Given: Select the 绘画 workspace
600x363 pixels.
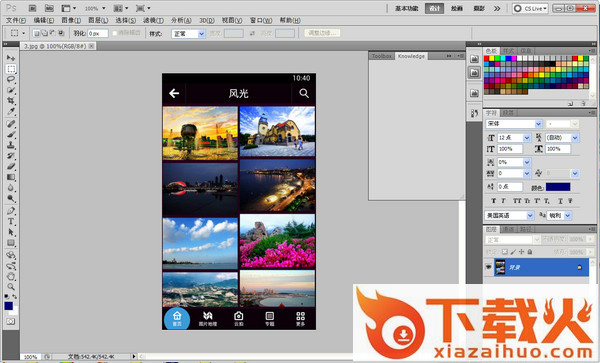Looking at the screenshot, I should tap(457, 8).
